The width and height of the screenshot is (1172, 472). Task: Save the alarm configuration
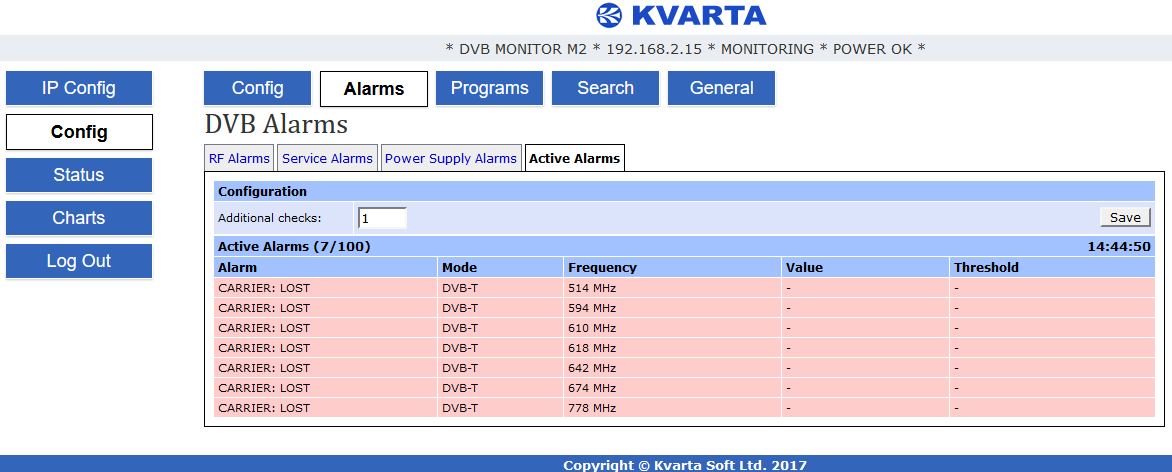1125,217
